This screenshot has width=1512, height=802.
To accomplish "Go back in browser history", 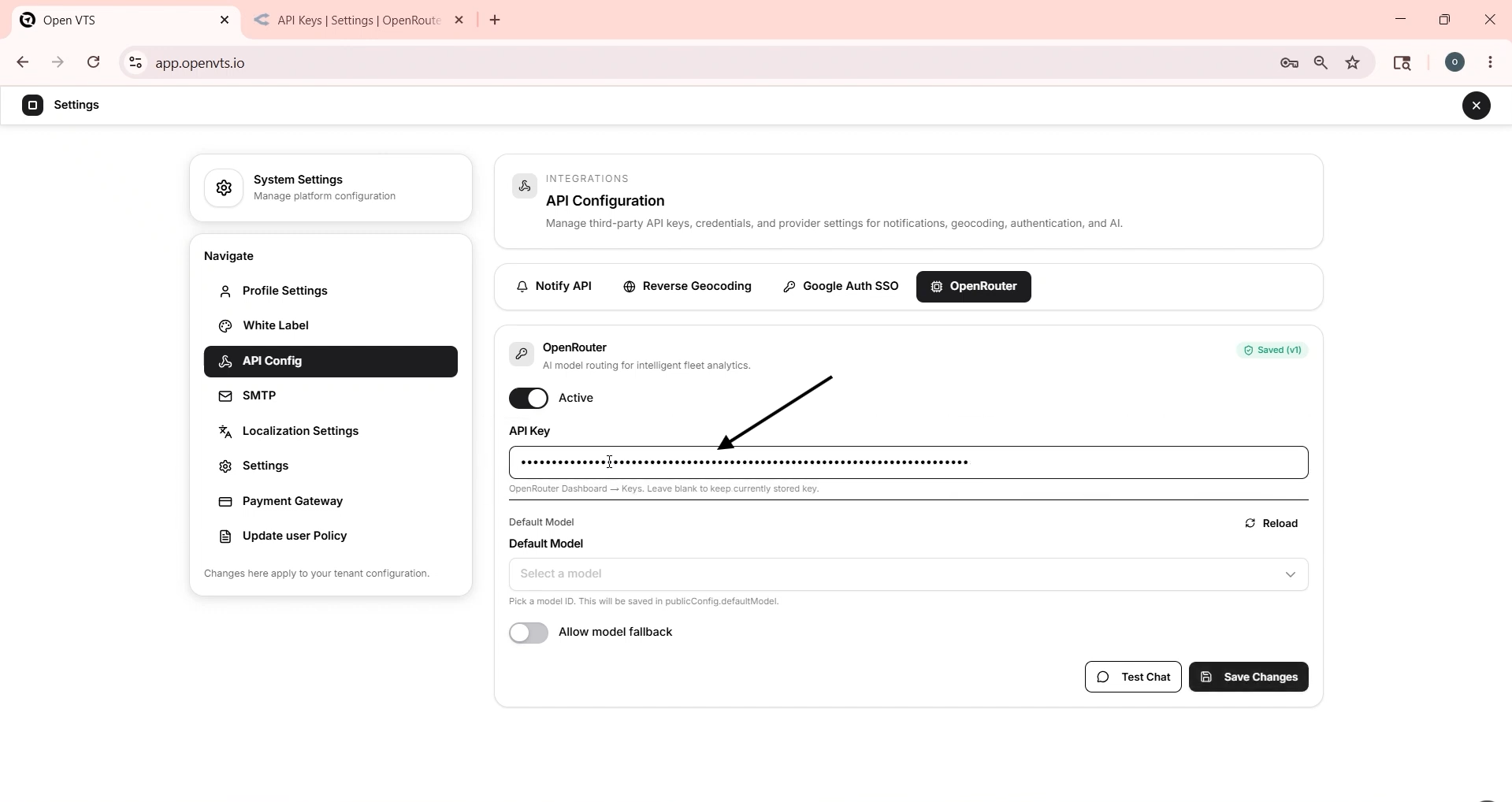I will tap(22, 62).
